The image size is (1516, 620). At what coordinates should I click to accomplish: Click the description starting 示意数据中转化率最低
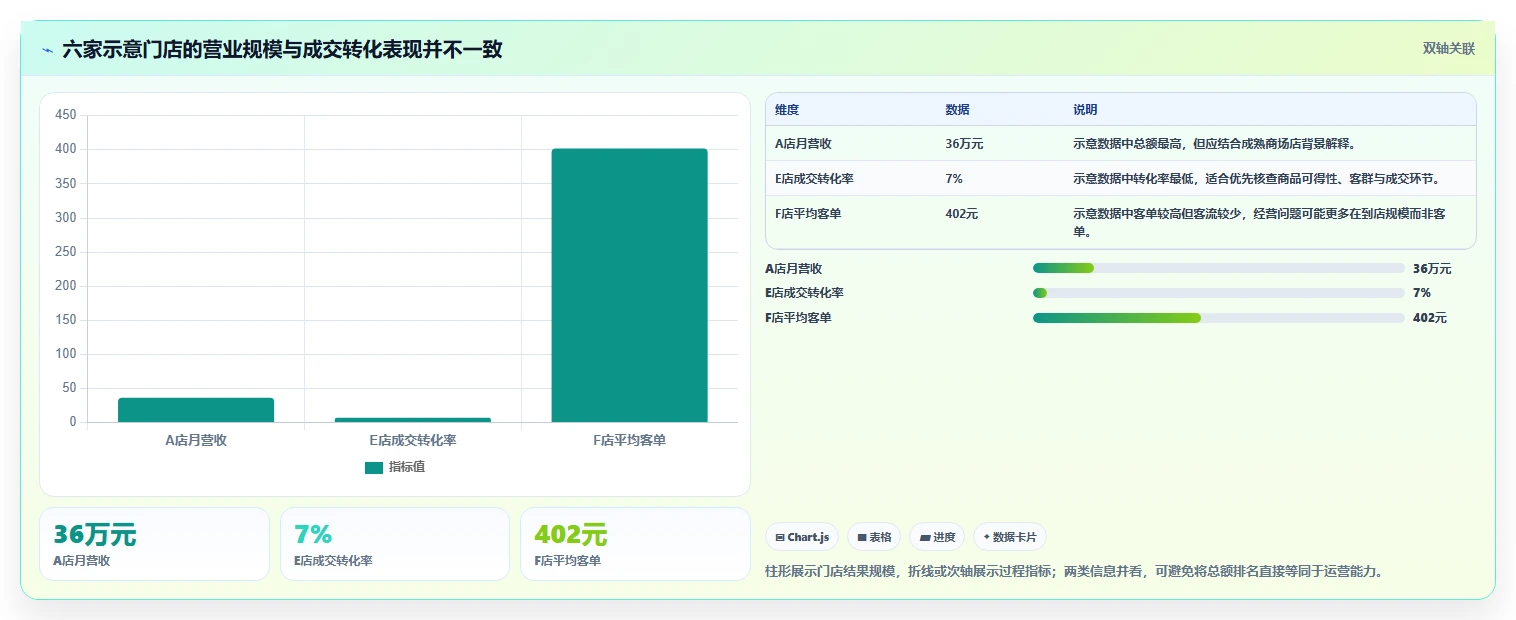(1257, 178)
